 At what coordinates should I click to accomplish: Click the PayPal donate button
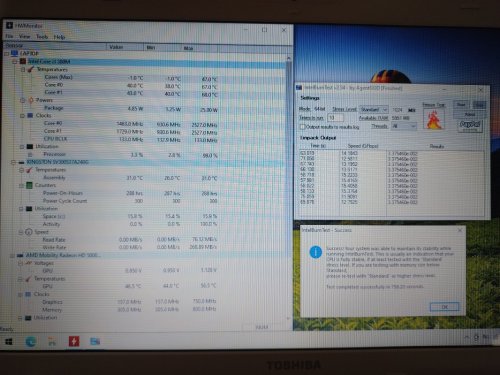click(x=470, y=126)
